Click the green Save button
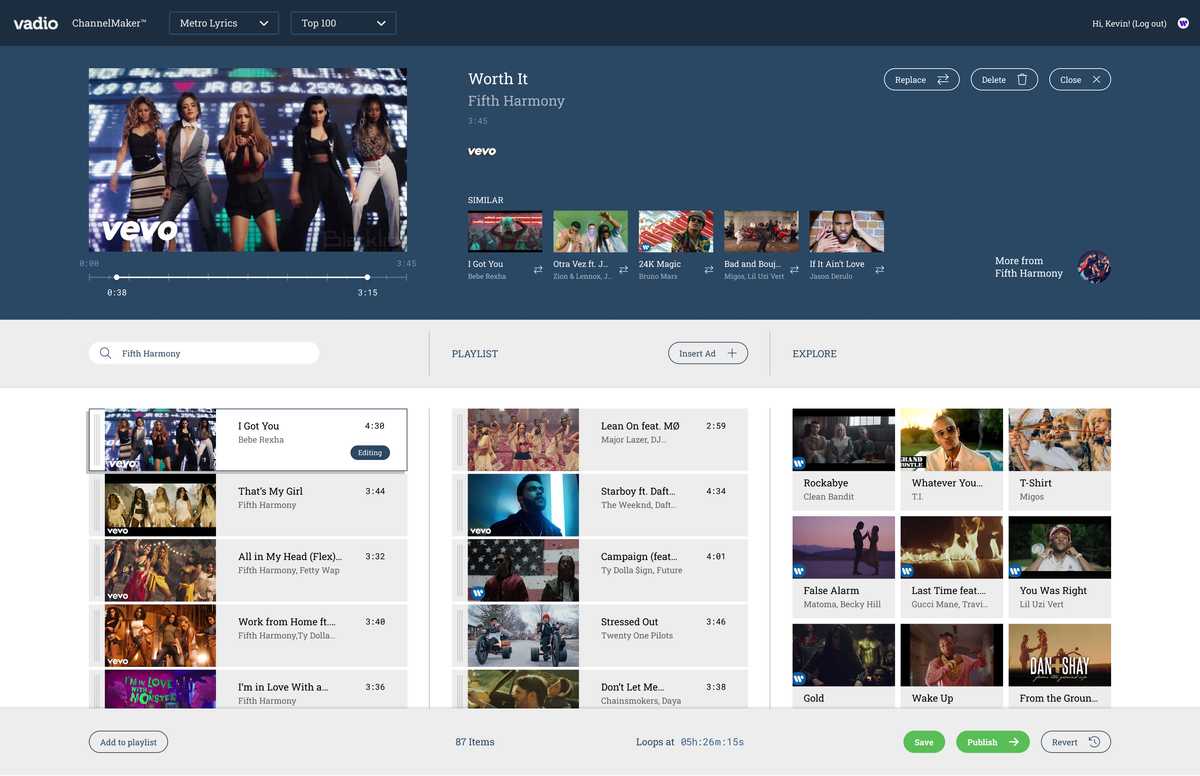This screenshot has width=1200, height=776. coord(924,742)
